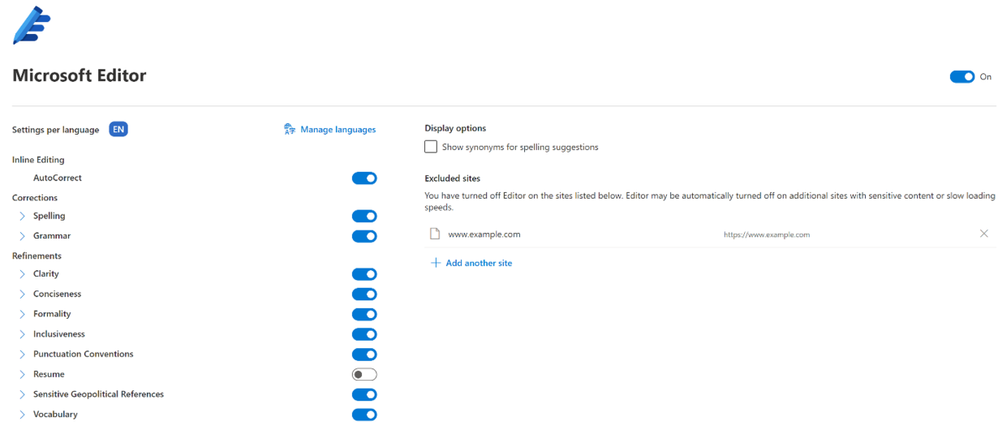The image size is (998, 430).
Task: Switch off Sensitive Geopolitical References toggle
Action: 364,394
